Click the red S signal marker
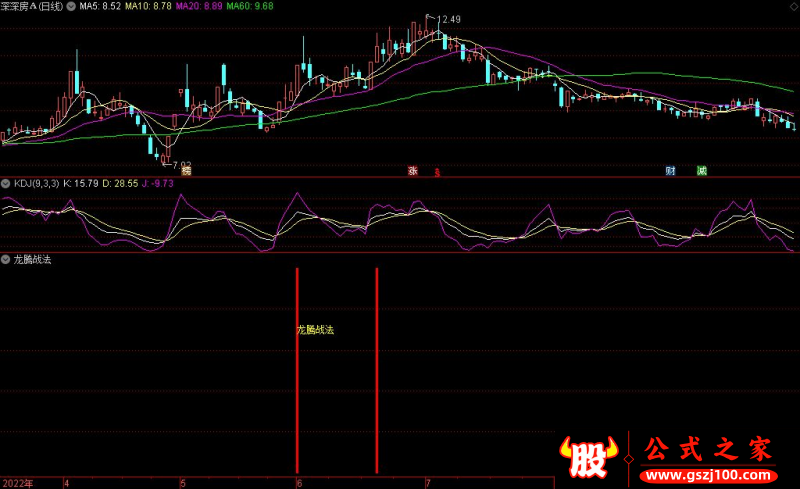The width and height of the screenshot is (800, 489). pyautogui.click(x=437, y=172)
